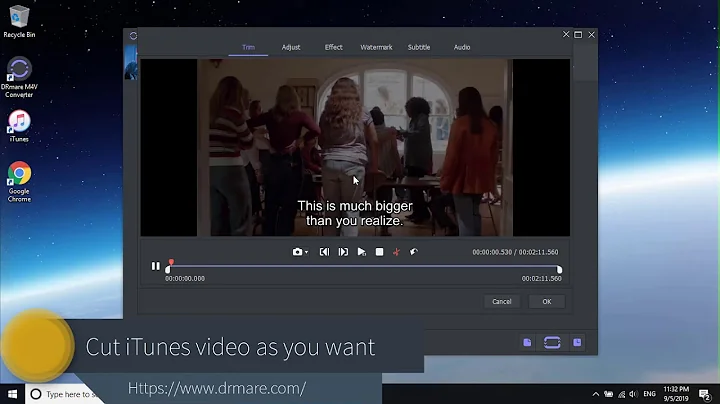
Task: Click the middle of the trim timeline bar
Action: tap(363, 266)
